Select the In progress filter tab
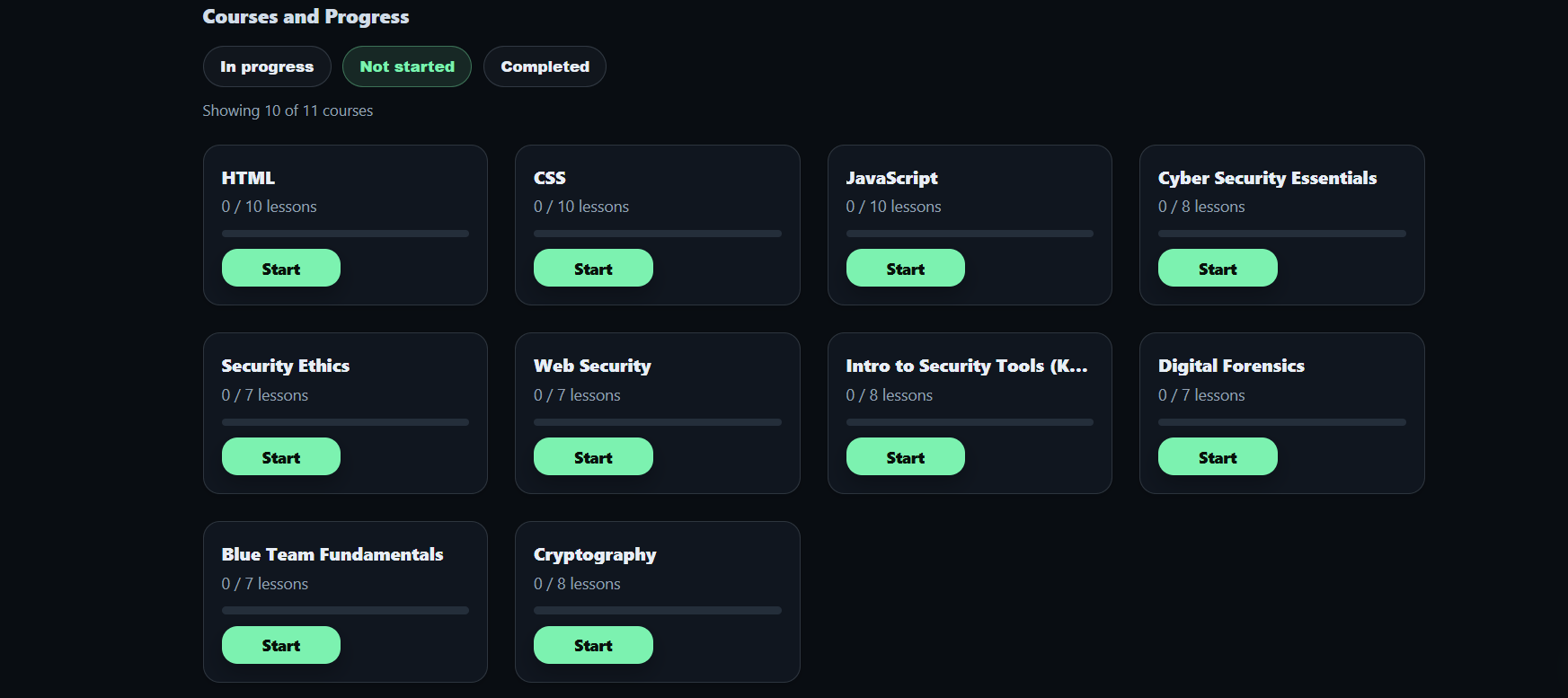 pos(267,66)
